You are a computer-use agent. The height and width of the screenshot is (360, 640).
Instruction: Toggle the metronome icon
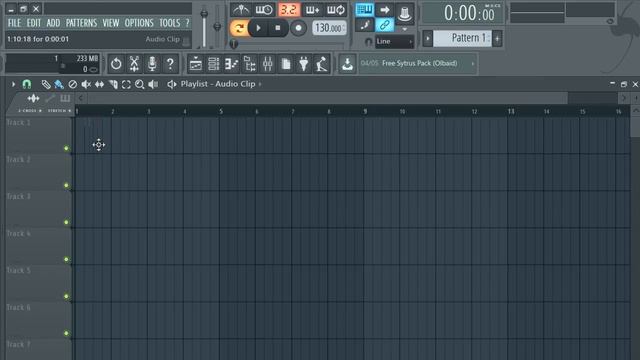coord(242,9)
